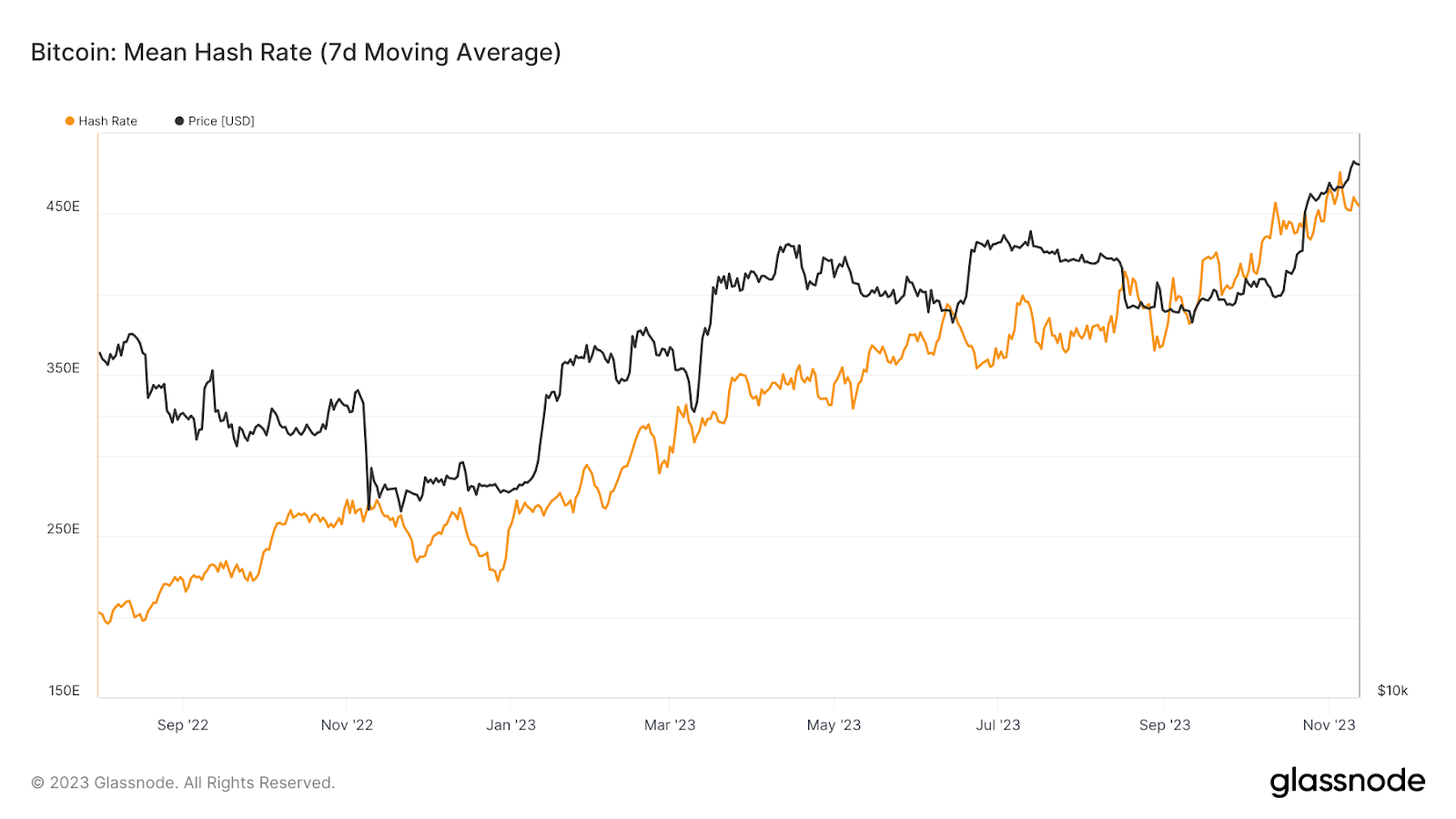Click the 150E y-axis label

(64, 690)
